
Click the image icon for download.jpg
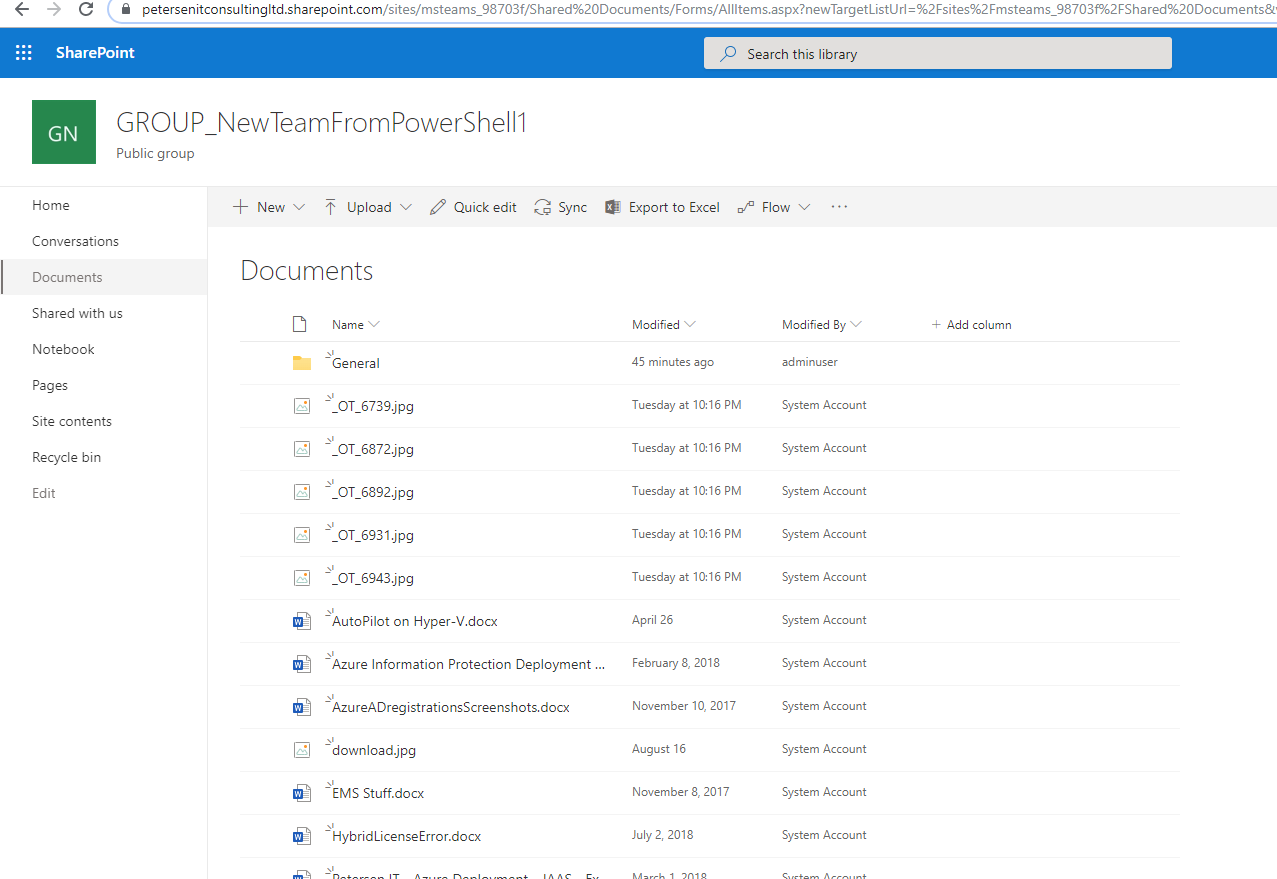(x=302, y=750)
